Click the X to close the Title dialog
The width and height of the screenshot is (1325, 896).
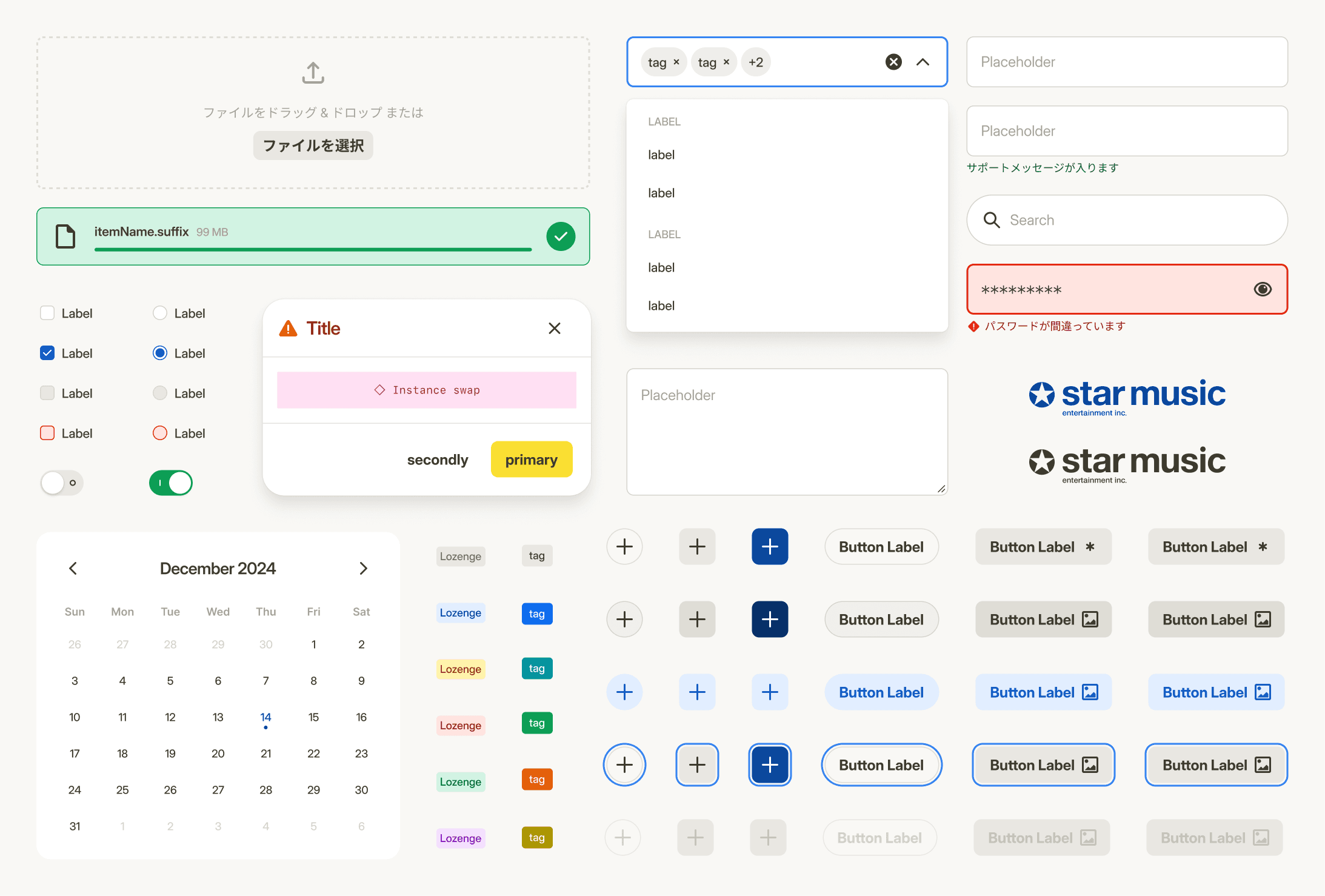click(554, 329)
